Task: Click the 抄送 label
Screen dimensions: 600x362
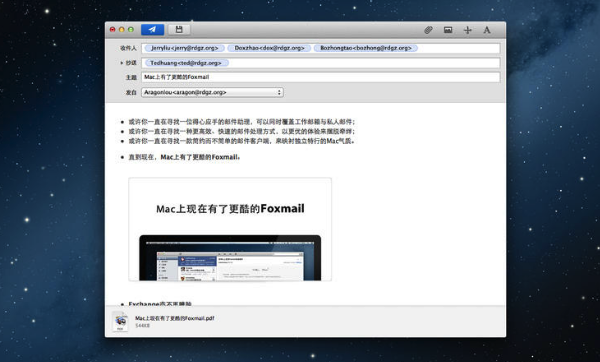Action: pyautogui.click(x=131, y=63)
